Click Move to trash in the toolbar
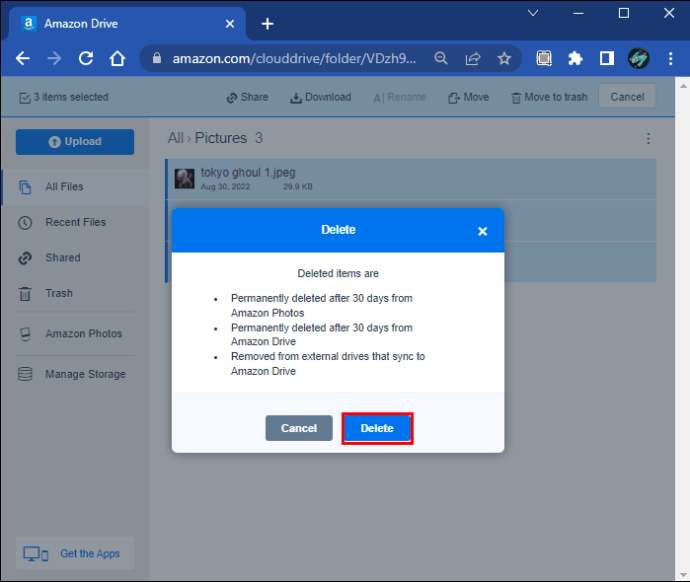 549,97
